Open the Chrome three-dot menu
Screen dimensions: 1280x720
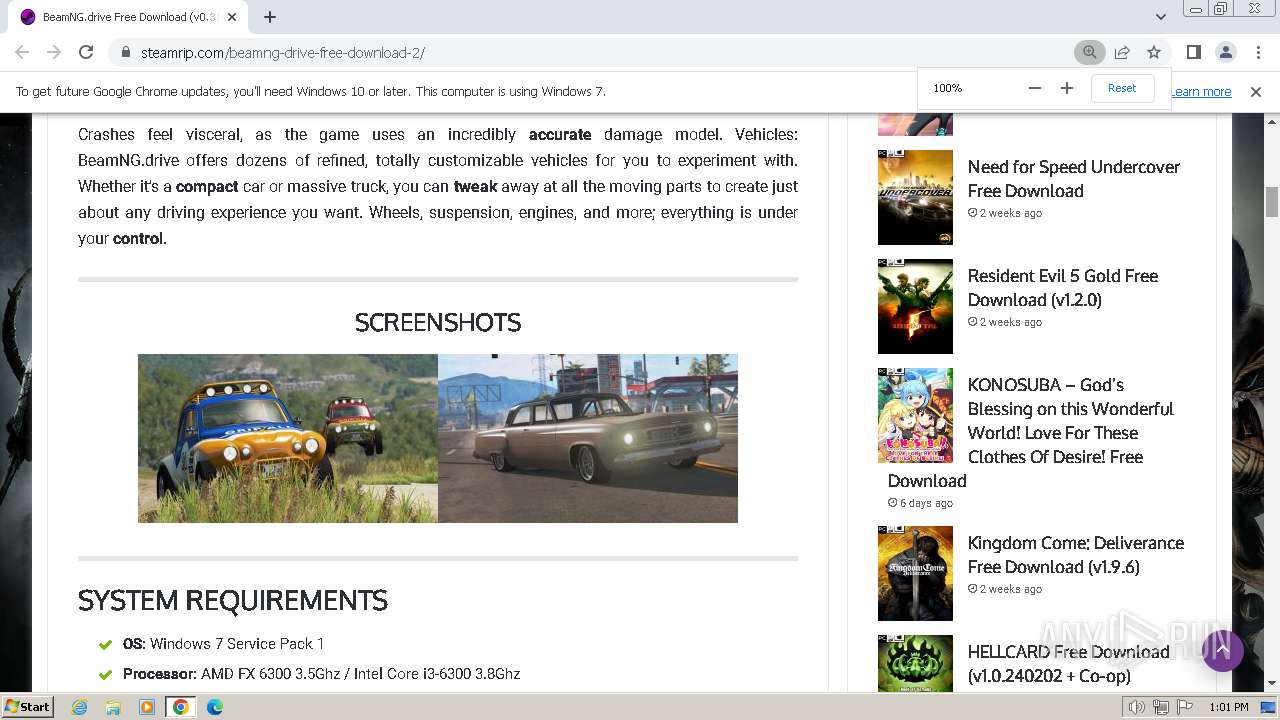coord(1257,52)
